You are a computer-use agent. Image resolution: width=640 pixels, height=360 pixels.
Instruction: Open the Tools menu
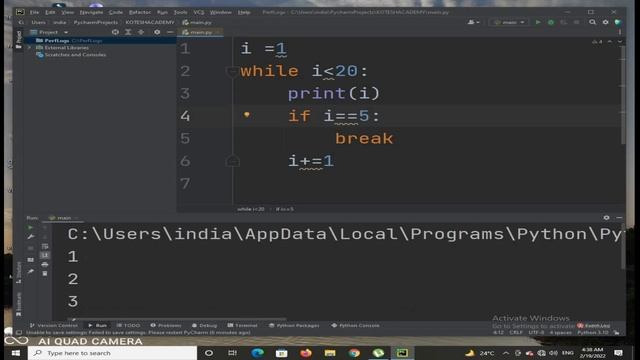pos(180,12)
